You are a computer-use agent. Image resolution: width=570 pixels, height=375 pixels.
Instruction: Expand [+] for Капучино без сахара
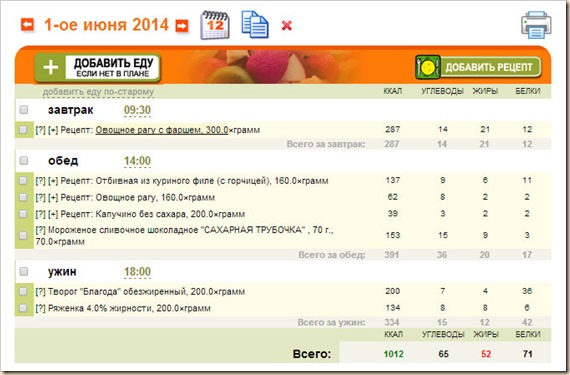[53, 214]
